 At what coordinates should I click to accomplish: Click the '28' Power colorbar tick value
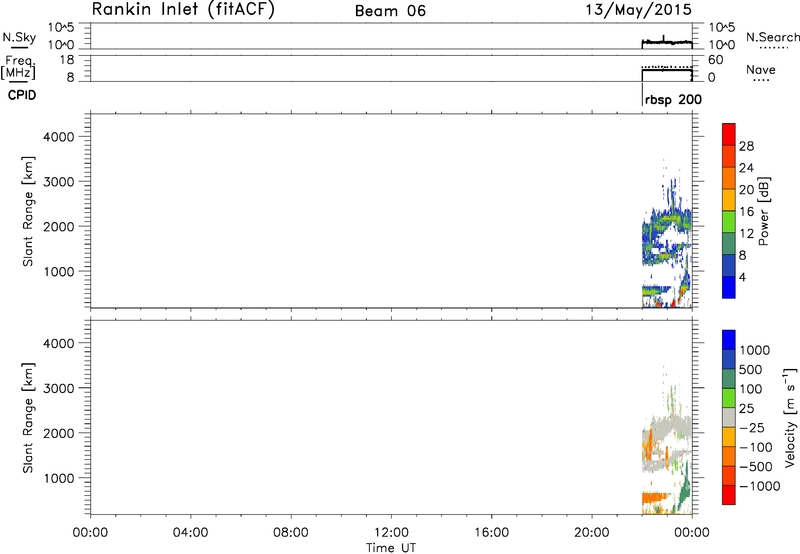point(746,146)
